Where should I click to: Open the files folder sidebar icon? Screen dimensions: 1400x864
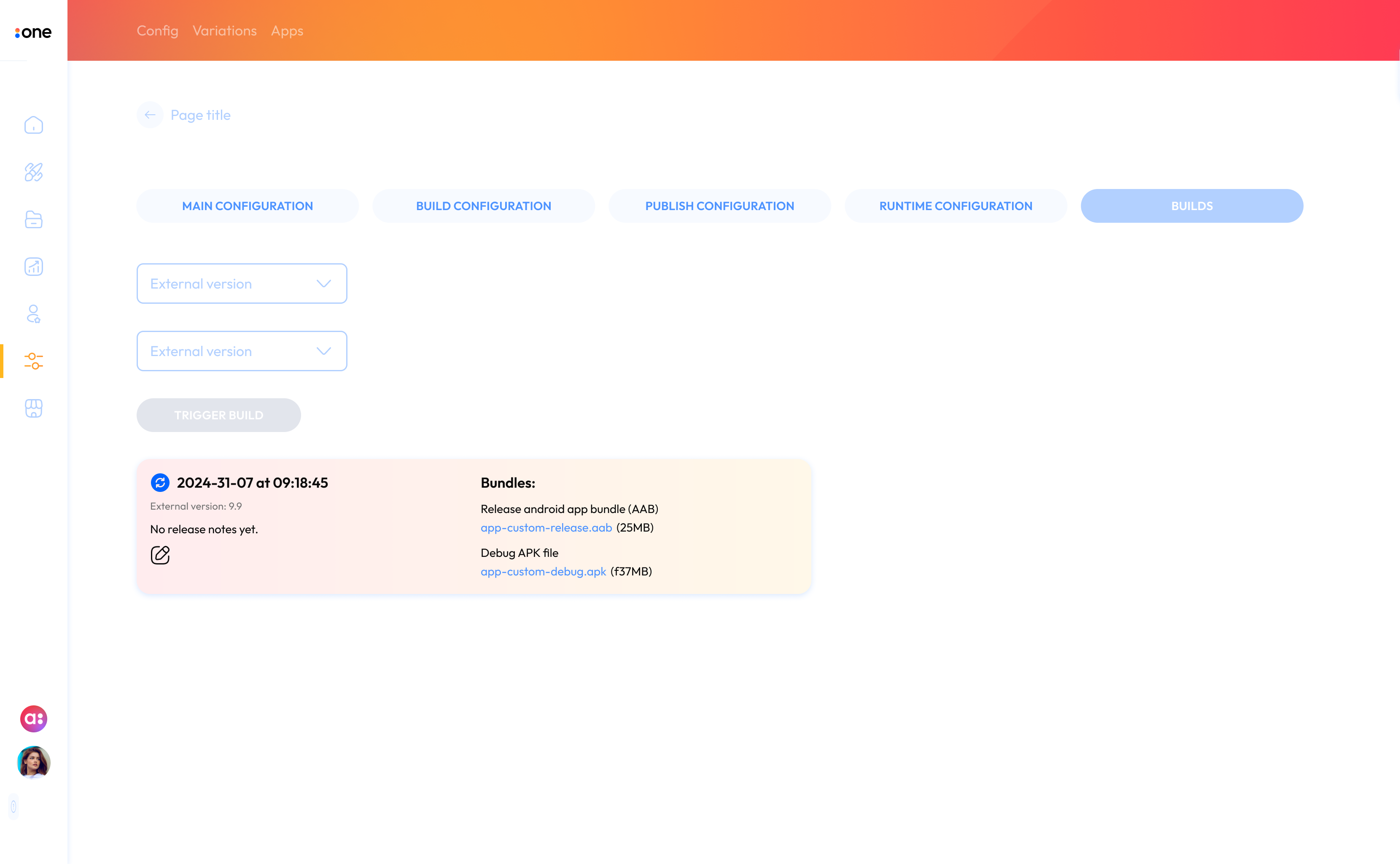(x=34, y=219)
